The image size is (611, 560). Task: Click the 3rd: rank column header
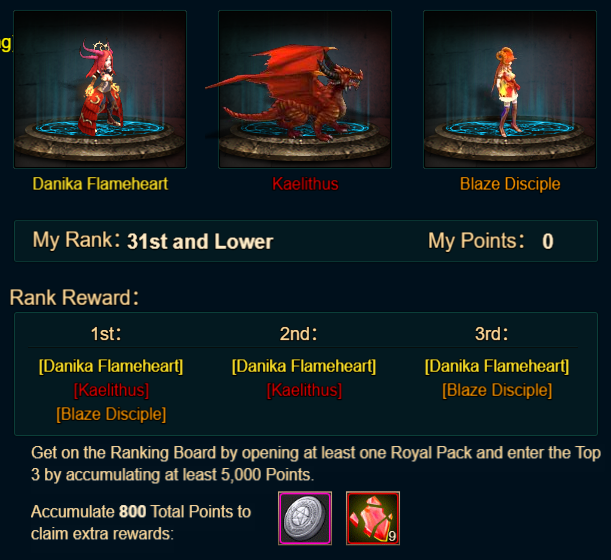491,334
